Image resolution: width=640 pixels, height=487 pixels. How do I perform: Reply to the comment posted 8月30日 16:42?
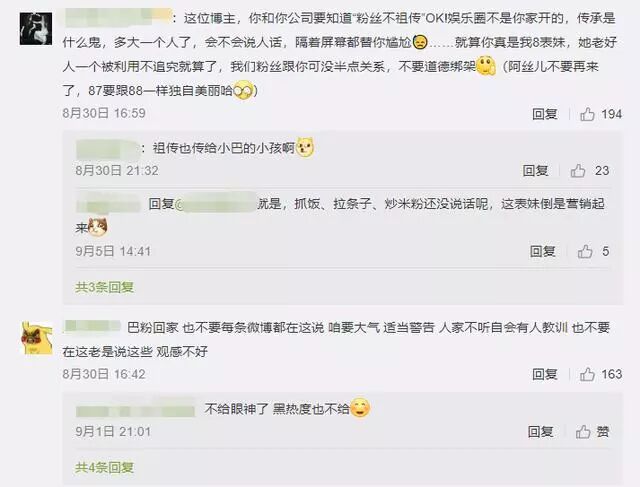click(x=545, y=374)
